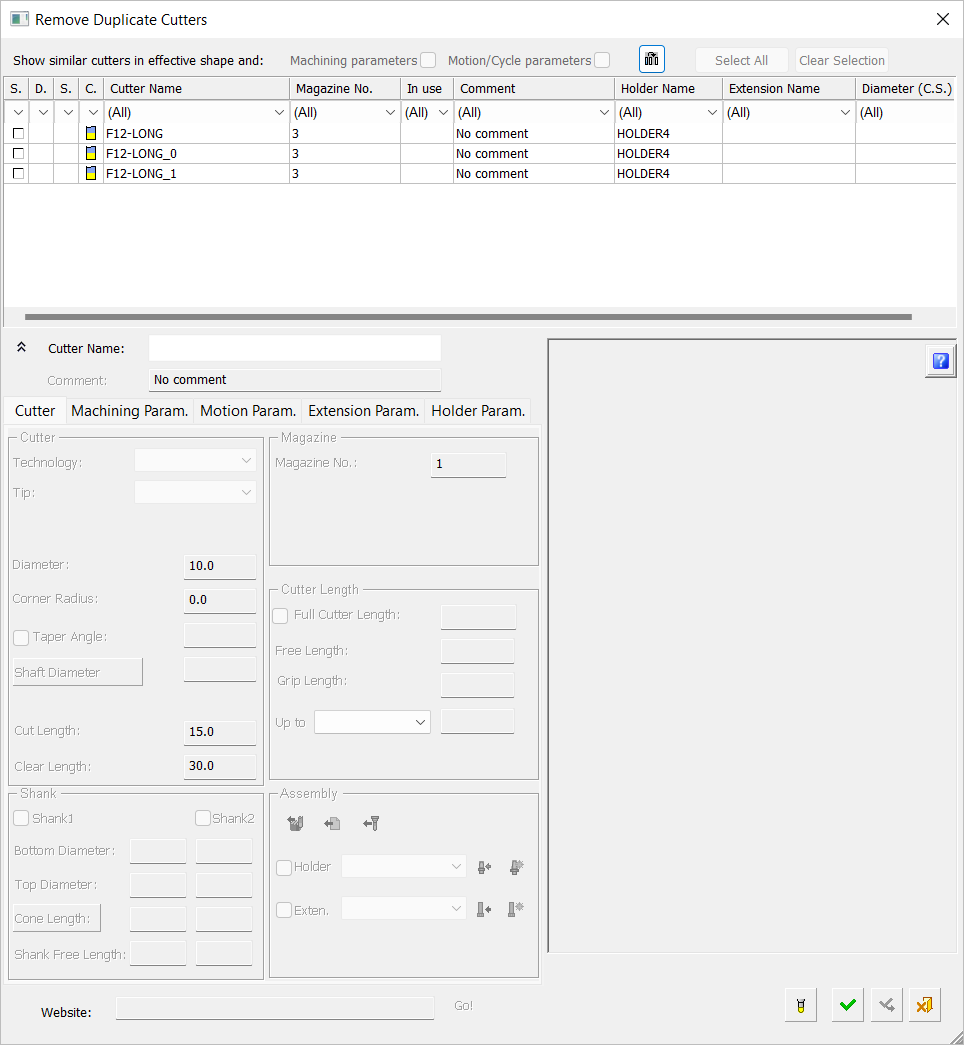
Task: Click the Assembly import from file icon
Action: [333, 824]
